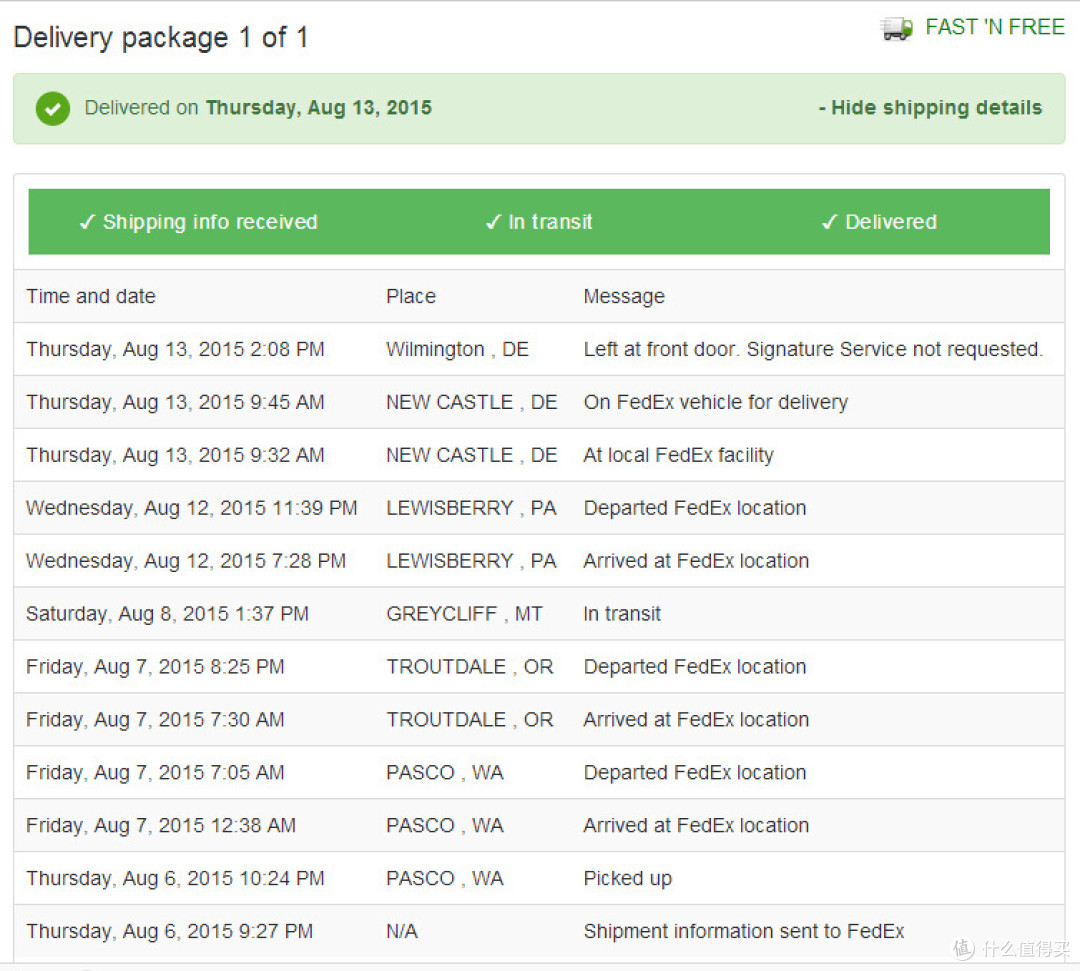1080x971 pixels.
Task: Click the Delivered on Thursday, Aug 13 banner text
Action: (x=258, y=108)
